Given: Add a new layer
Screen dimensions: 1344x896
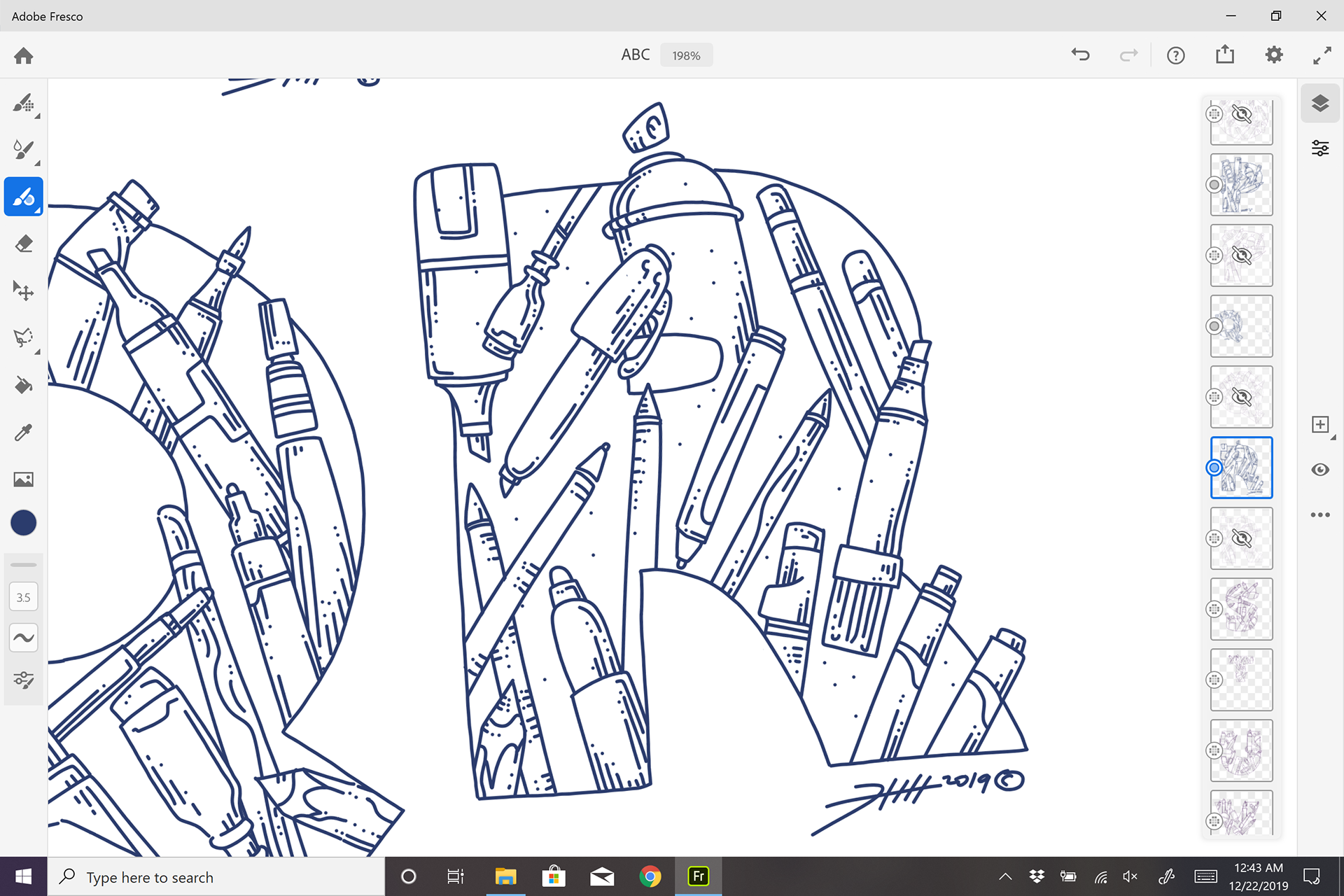Looking at the screenshot, I should (1320, 425).
